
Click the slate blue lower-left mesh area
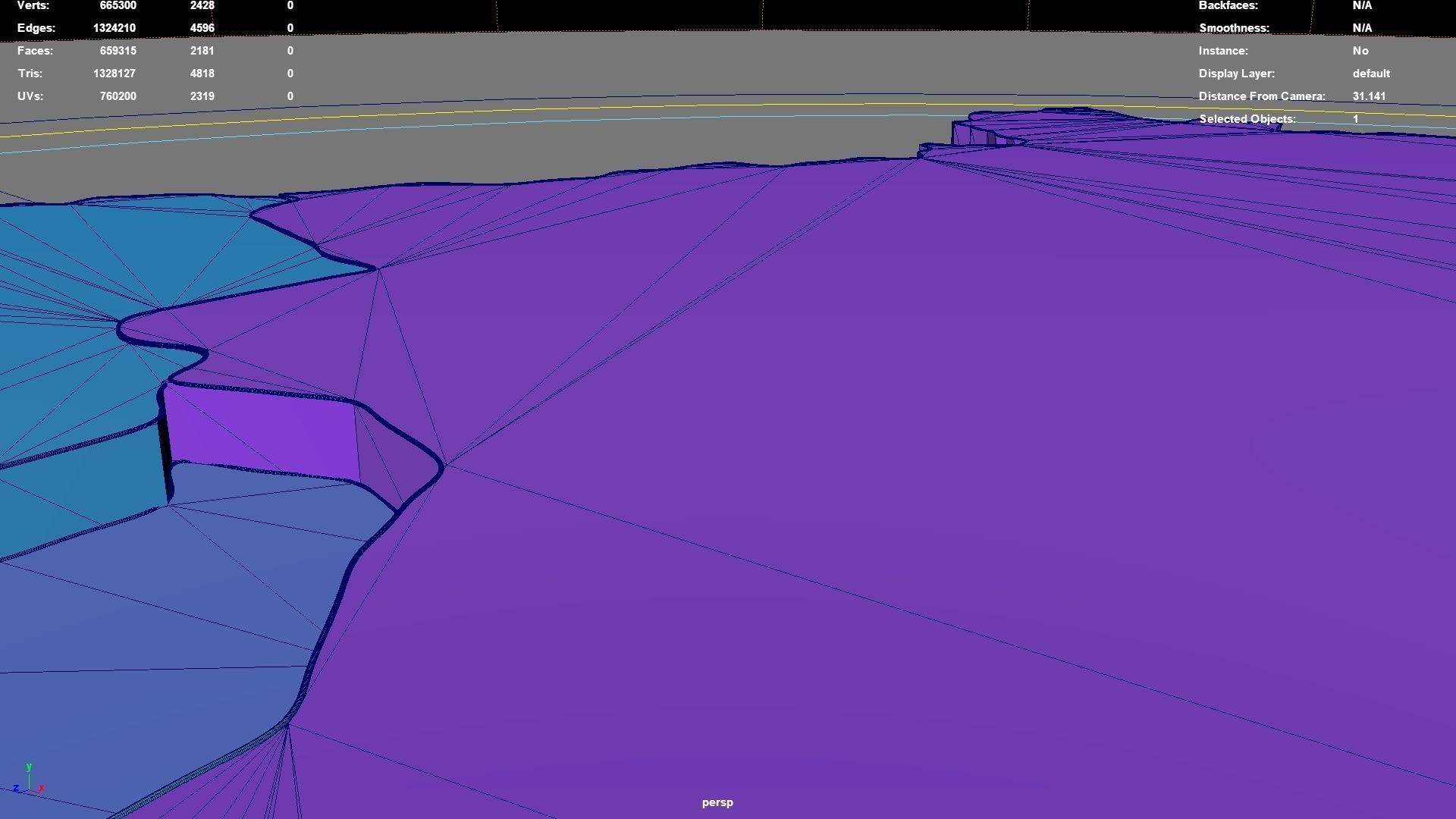[x=152, y=645]
